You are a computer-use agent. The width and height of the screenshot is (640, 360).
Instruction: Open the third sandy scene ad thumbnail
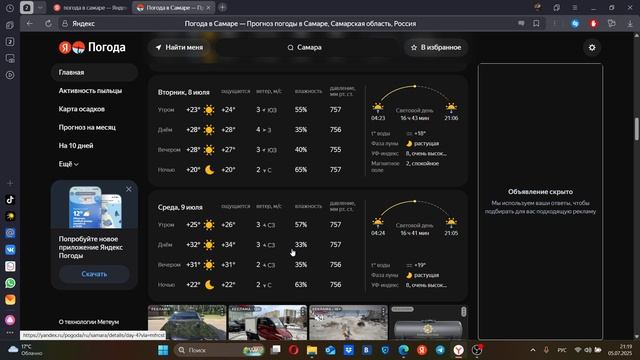349,322
